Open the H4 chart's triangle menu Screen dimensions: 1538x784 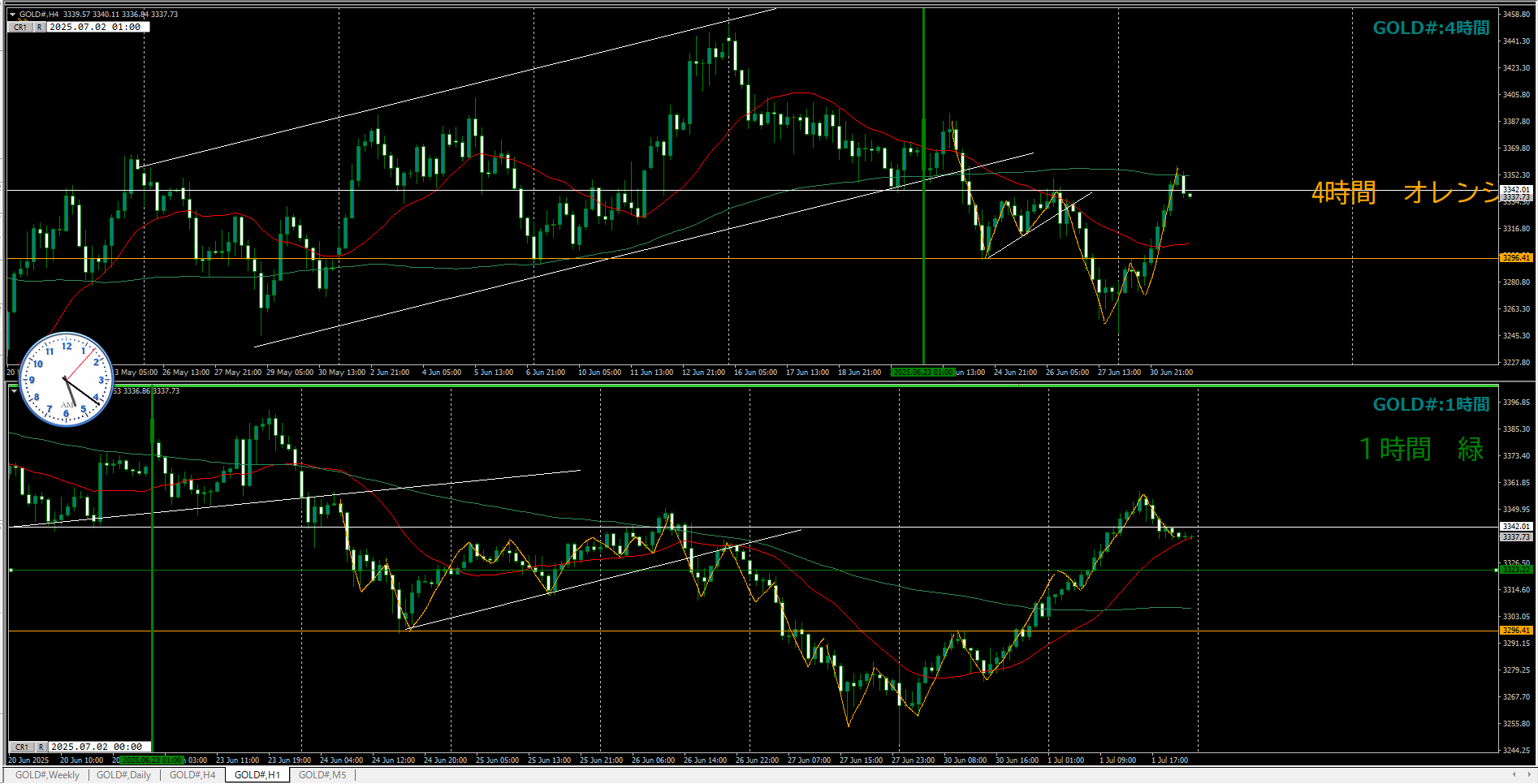point(12,15)
